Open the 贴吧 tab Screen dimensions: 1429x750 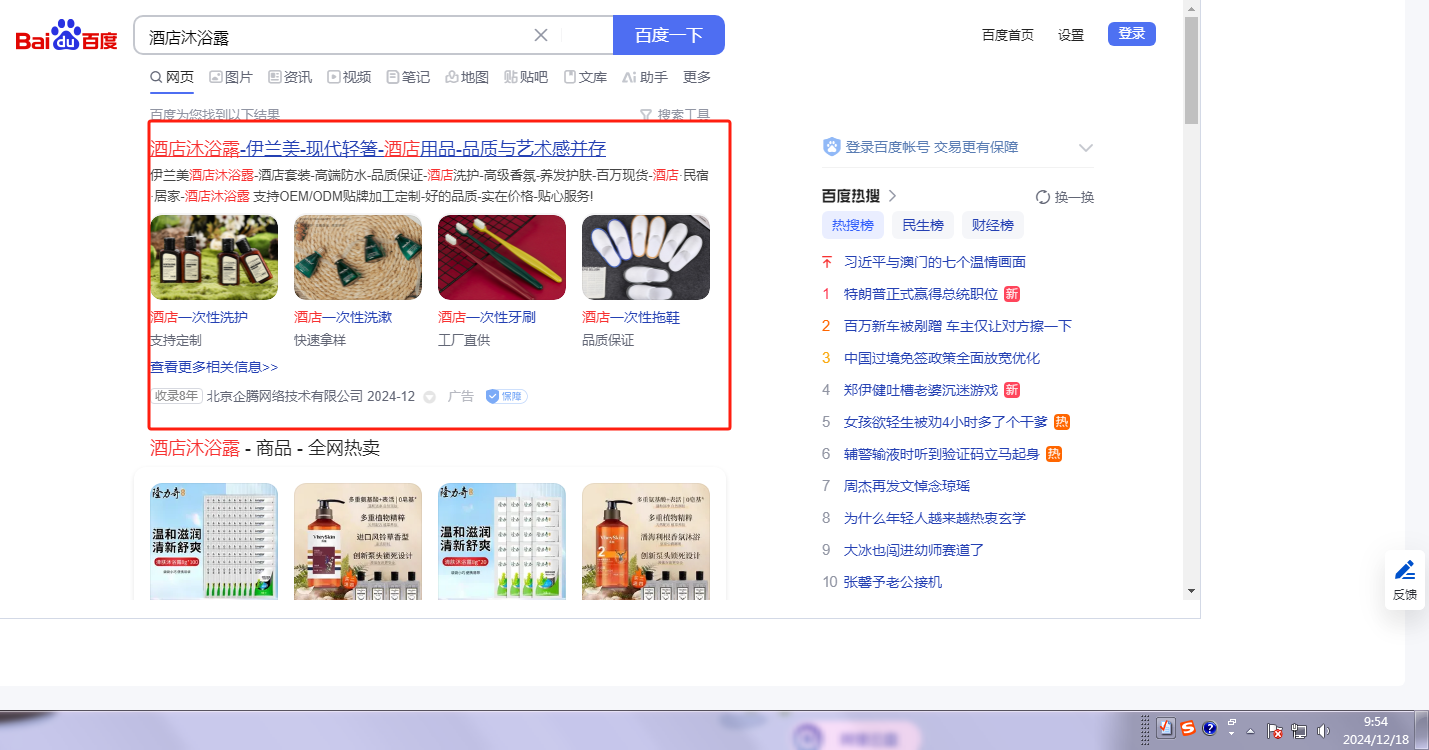[x=526, y=77]
